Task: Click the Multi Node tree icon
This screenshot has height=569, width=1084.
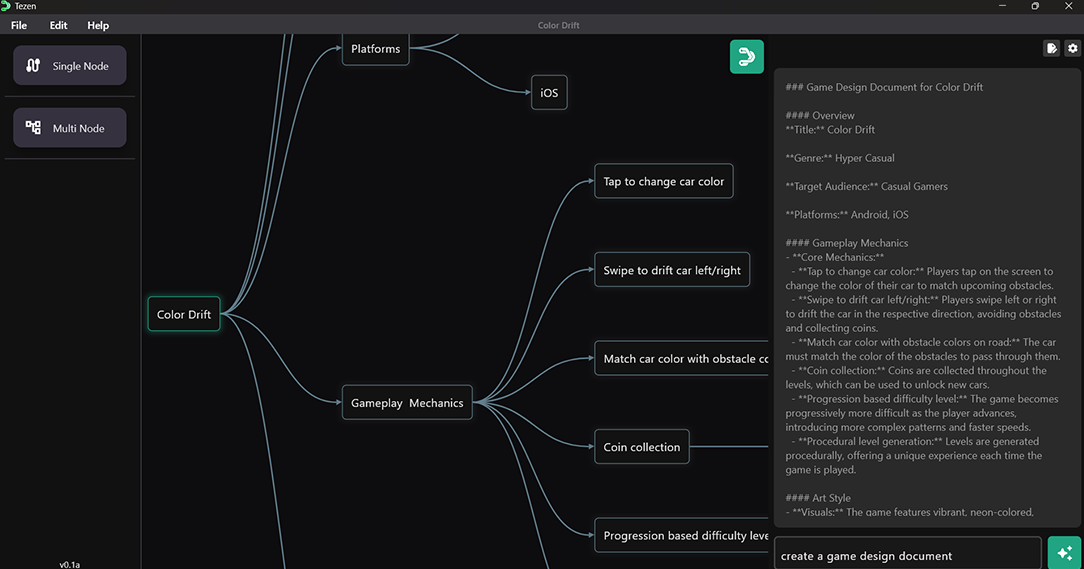Action: (33, 128)
